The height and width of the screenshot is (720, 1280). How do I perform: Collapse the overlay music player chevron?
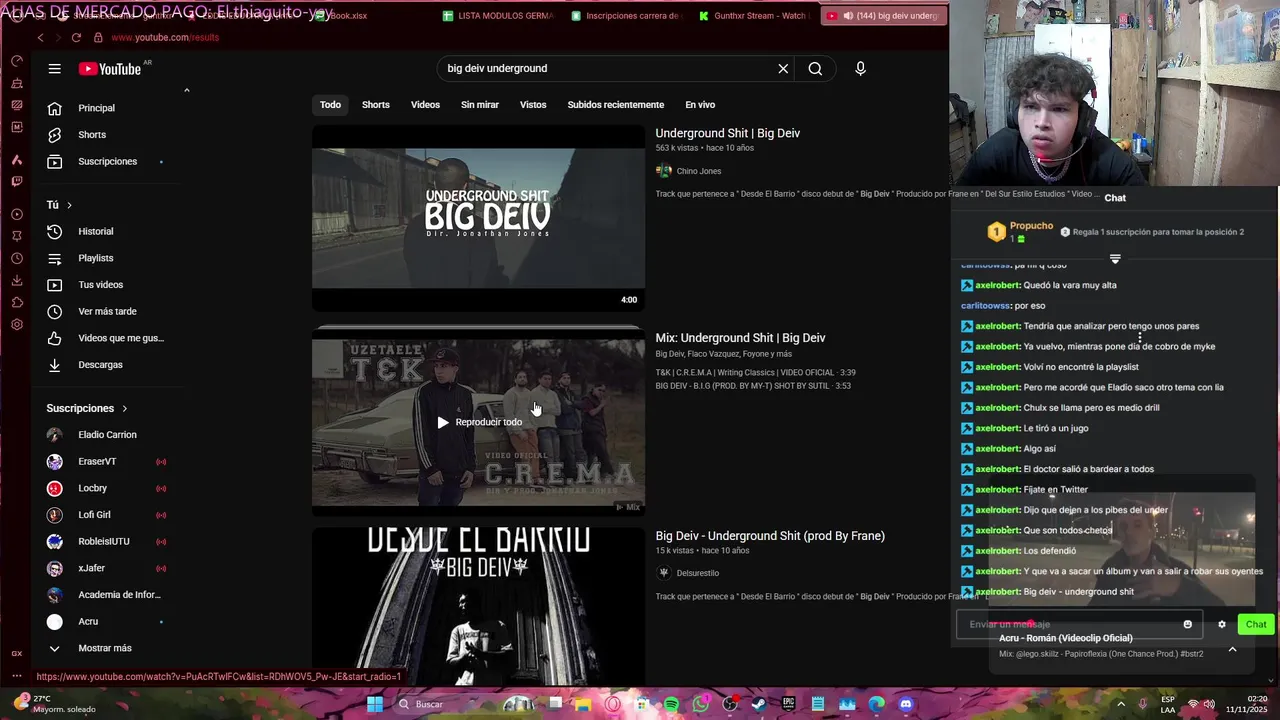click(1232, 649)
